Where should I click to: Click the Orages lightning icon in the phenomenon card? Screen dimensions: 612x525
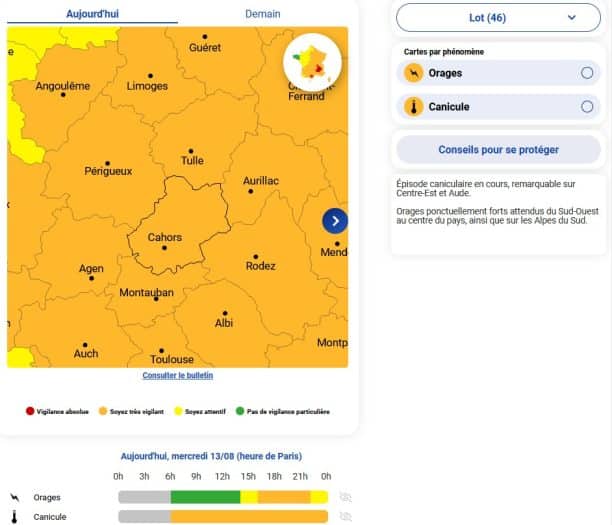pyautogui.click(x=414, y=73)
